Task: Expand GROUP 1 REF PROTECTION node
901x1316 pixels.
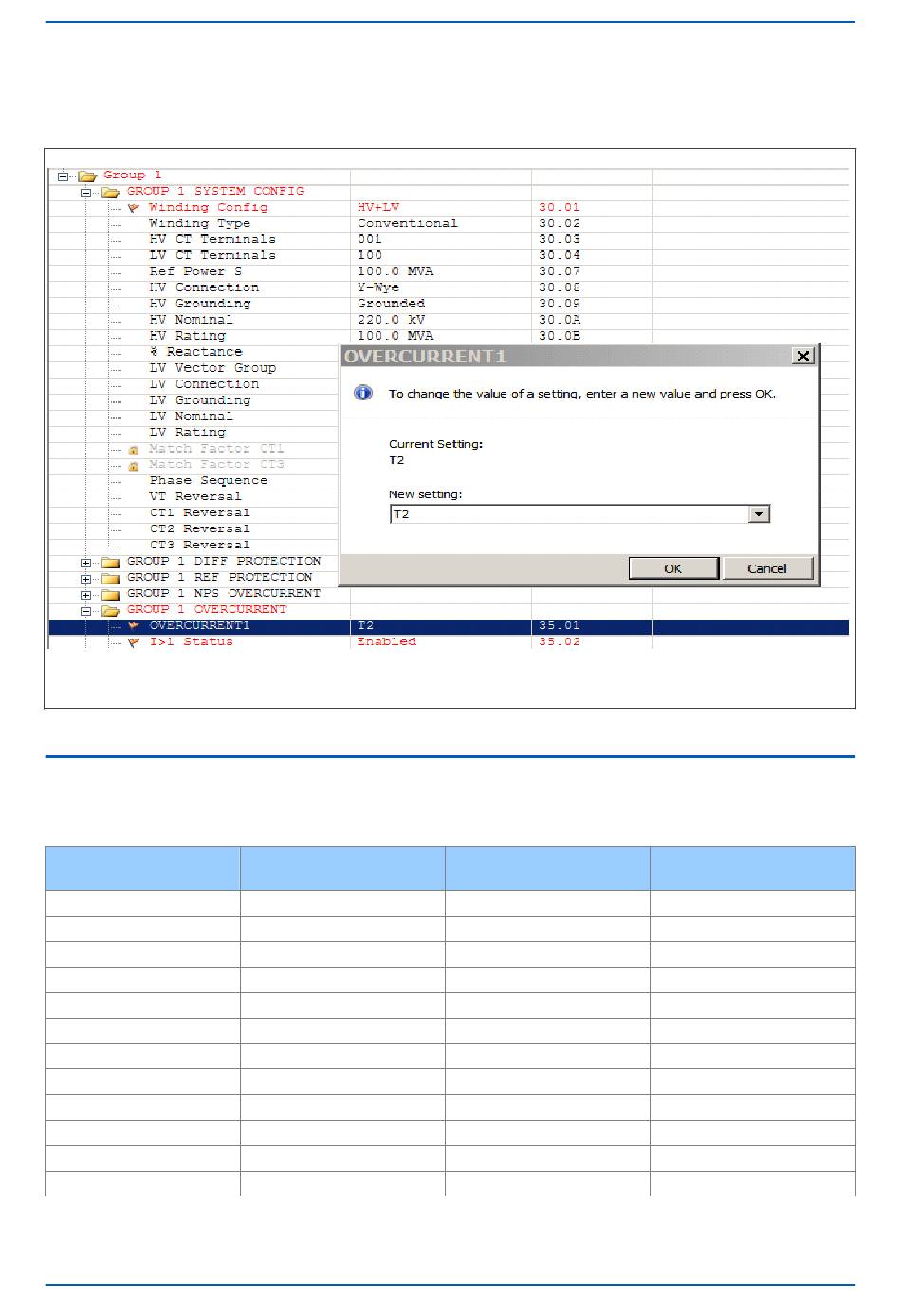Action: point(86,578)
